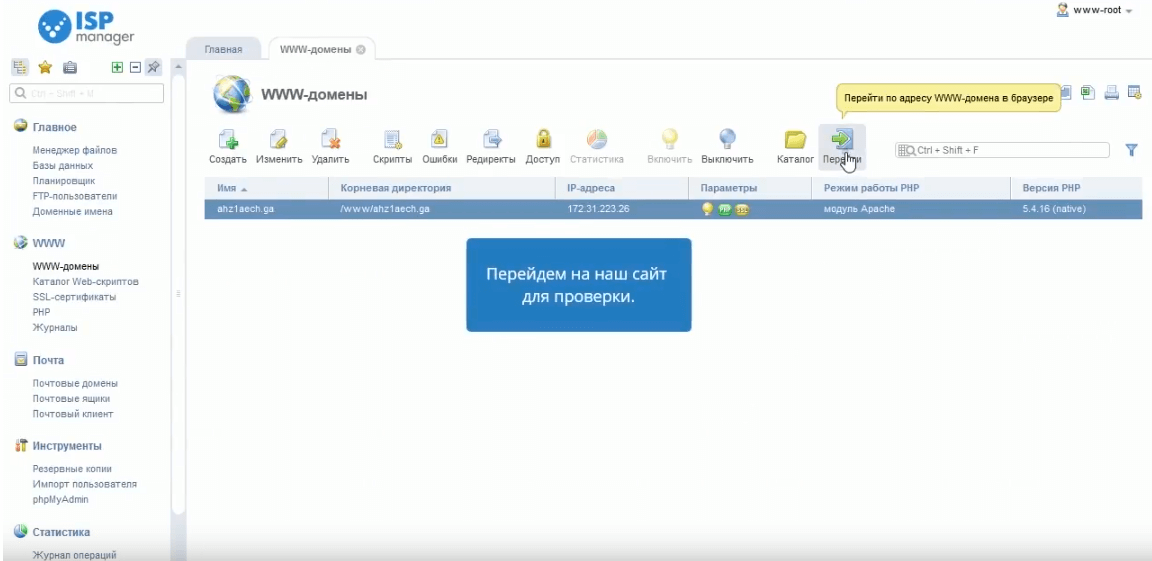Collapse all menu sections with minus icon
This screenshot has width=1152, height=561.
coord(135,67)
